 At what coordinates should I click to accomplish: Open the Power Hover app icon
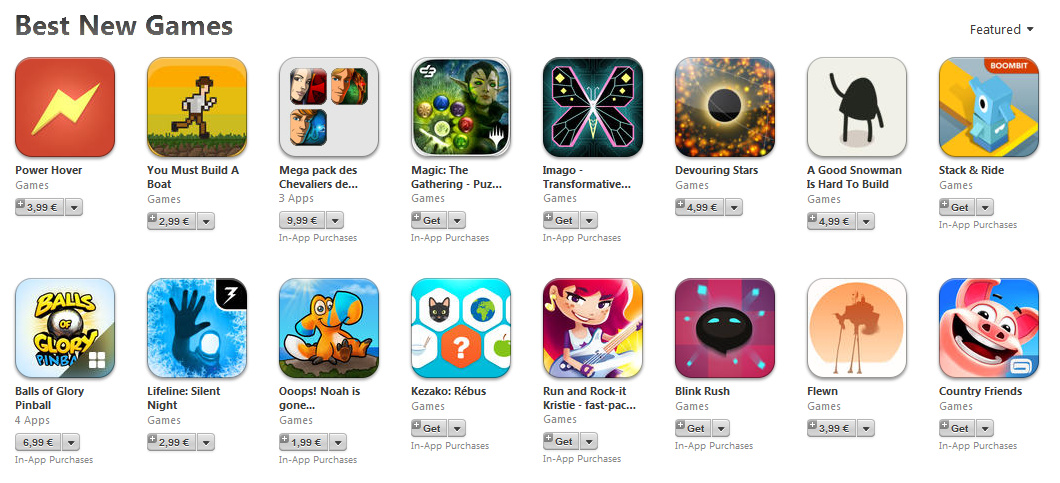(x=65, y=107)
